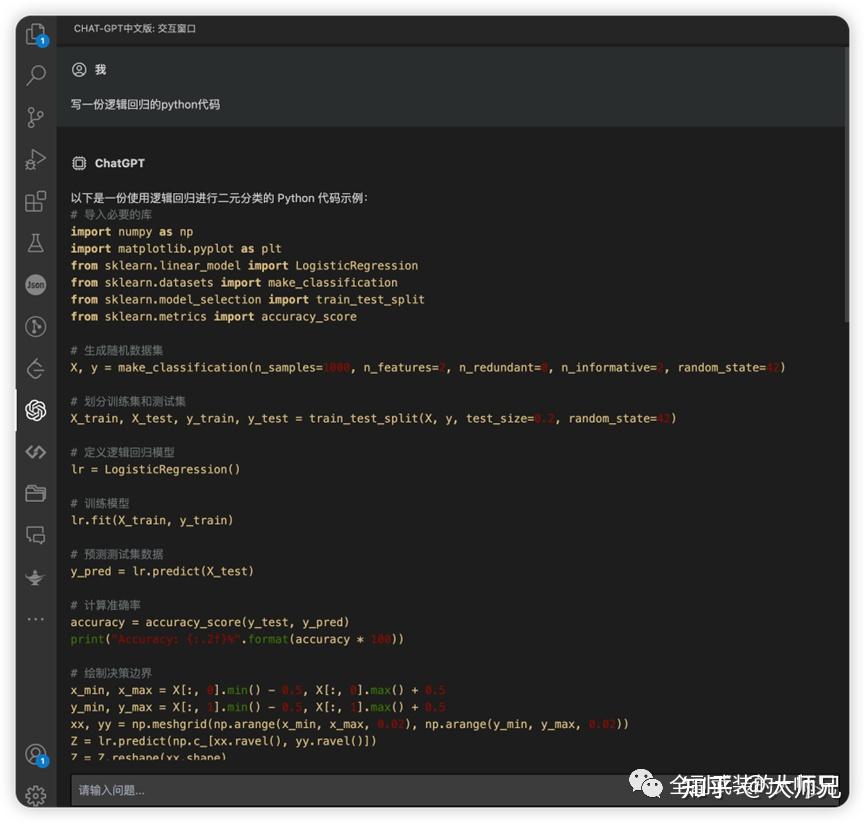The height and width of the screenshot is (823, 865).
Task: Open the Search view icon
Action: pyautogui.click(x=36, y=76)
